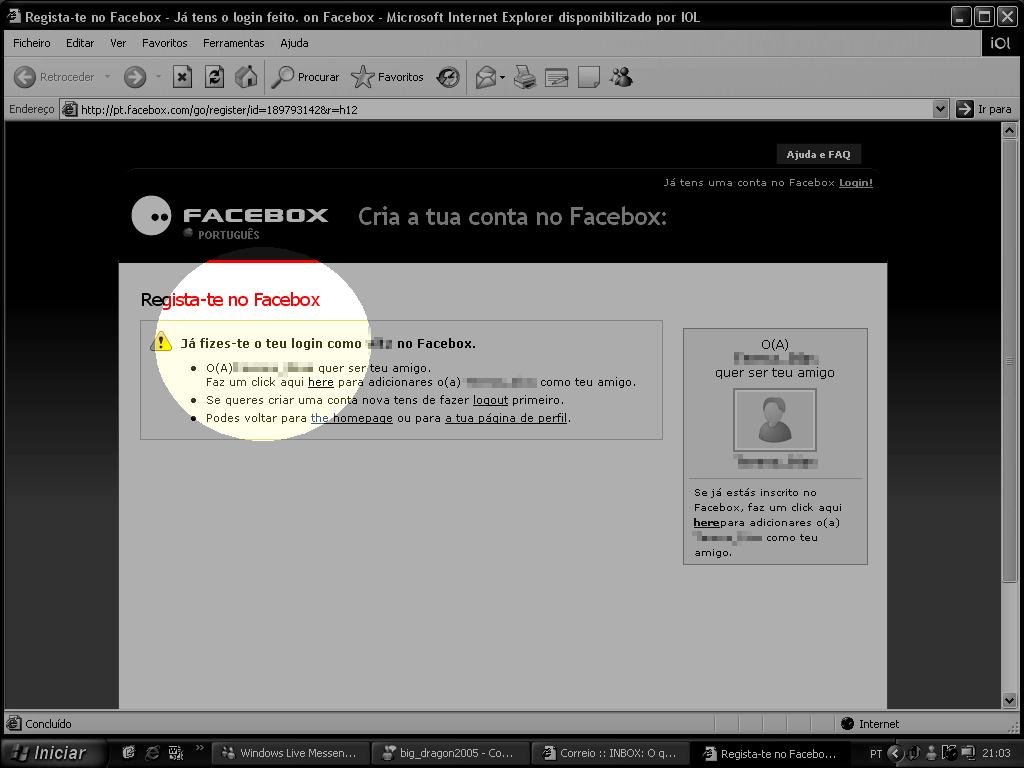The width and height of the screenshot is (1024, 768).
Task: Click the friend's profile picture thumbnail
Action: click(x=775, y=420)
